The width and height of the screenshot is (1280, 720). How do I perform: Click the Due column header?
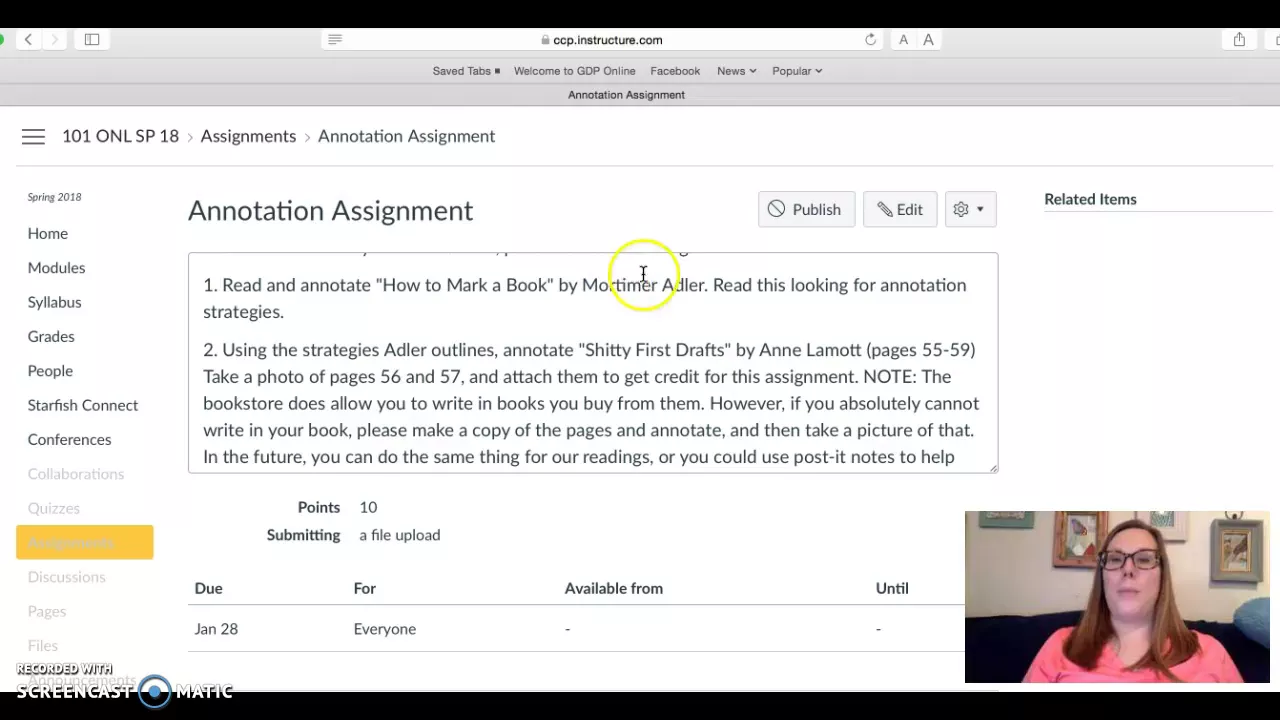click(x=208, y=588)
